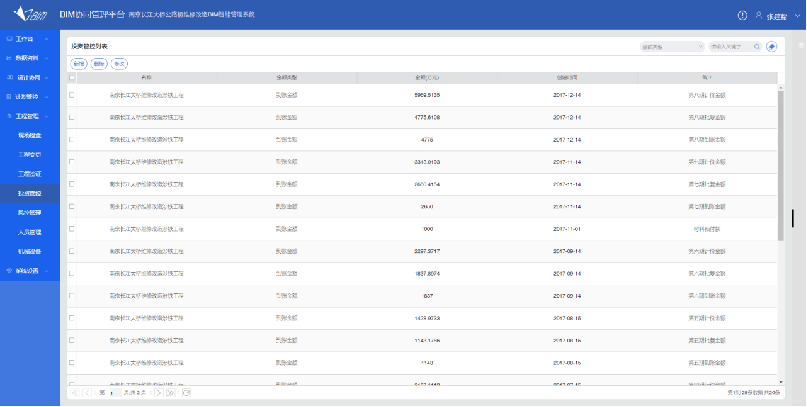This screenshot has height=407, width=807.
Task: Click the date 2017-11-01 cell
Action: point(567,229)
